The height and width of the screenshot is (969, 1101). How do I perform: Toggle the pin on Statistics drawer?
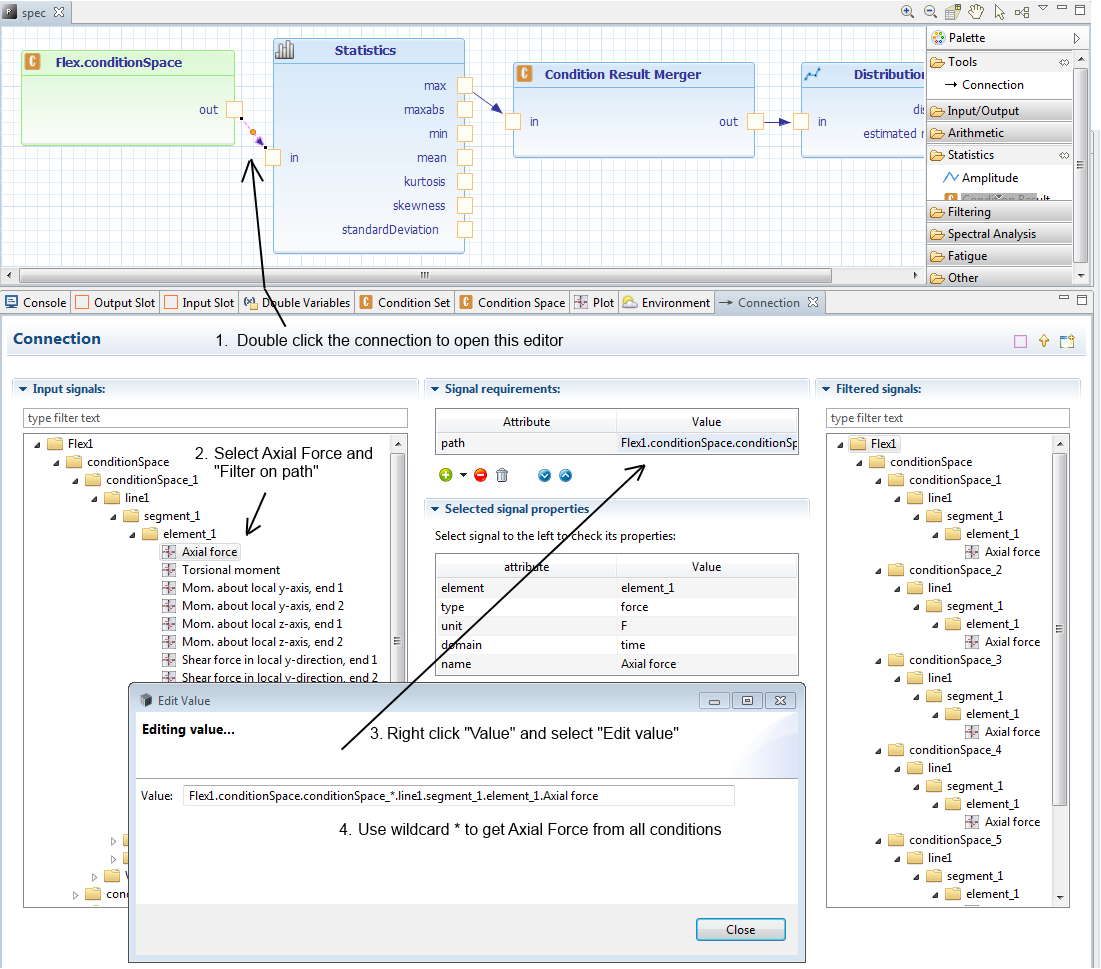pos(1065,155)
